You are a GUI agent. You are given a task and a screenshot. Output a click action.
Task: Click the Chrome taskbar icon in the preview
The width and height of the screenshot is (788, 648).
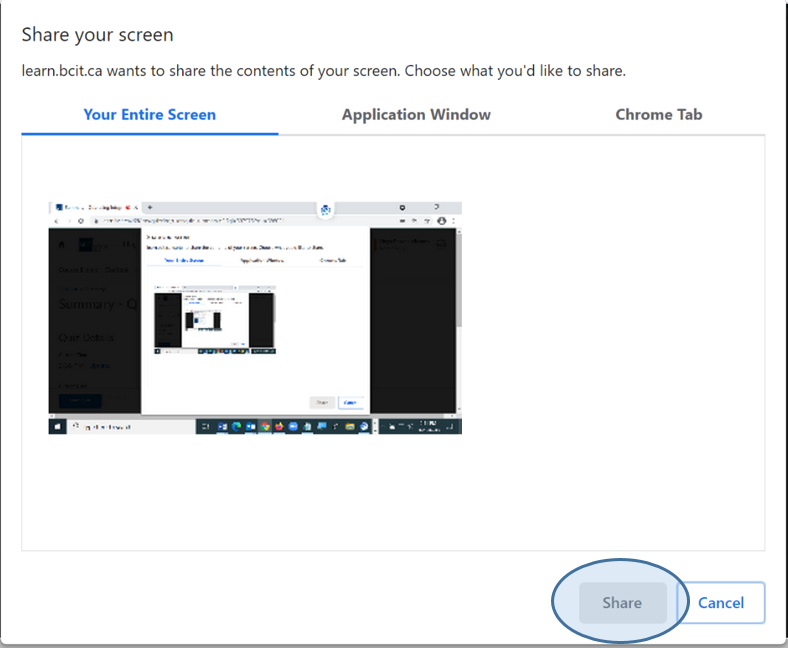(265, 426)
